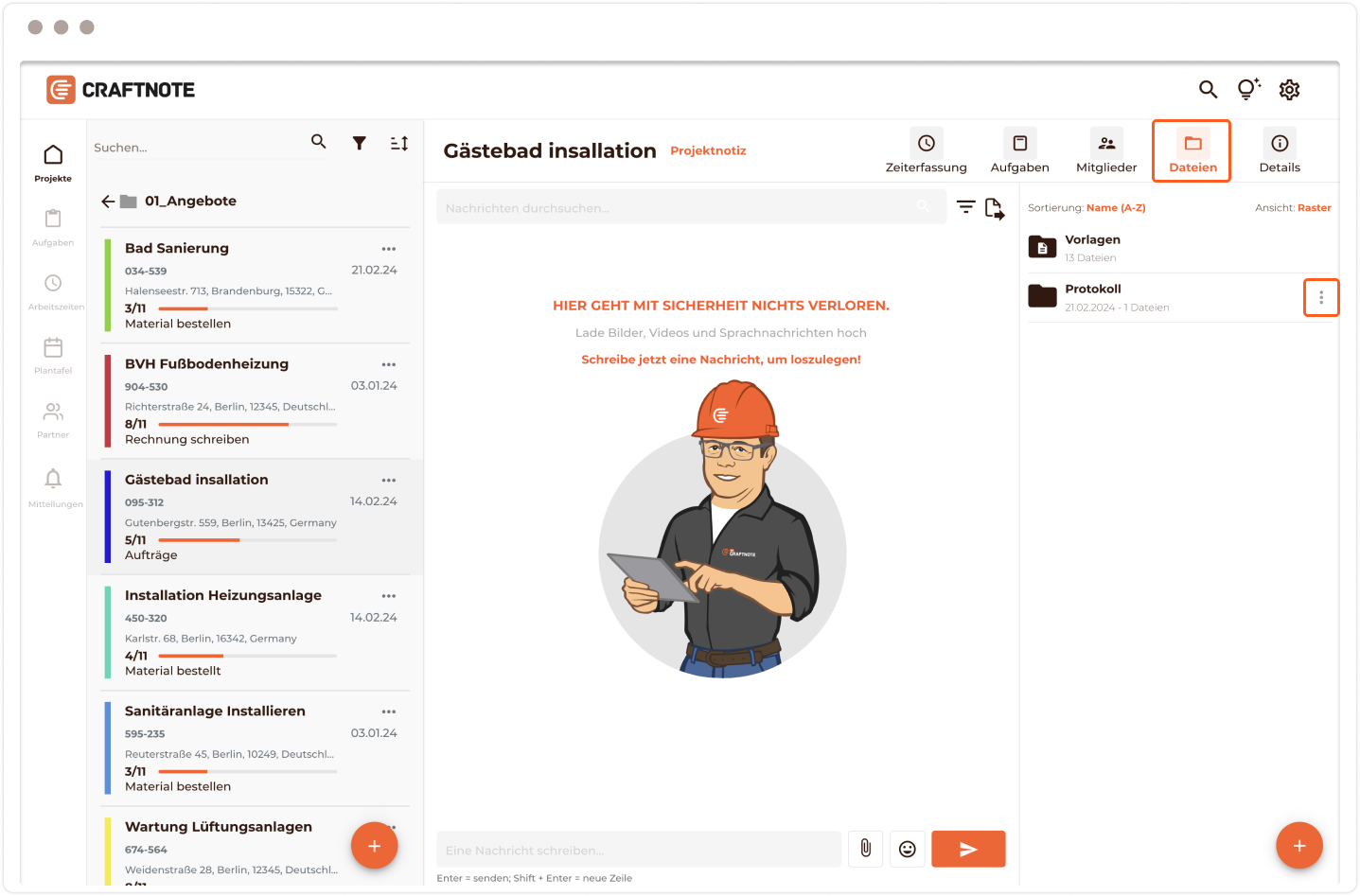Open the options menu for Bad Sanierung
Image resolution: width=1360 pixels, height=896 pixels.
click(389, 249)
